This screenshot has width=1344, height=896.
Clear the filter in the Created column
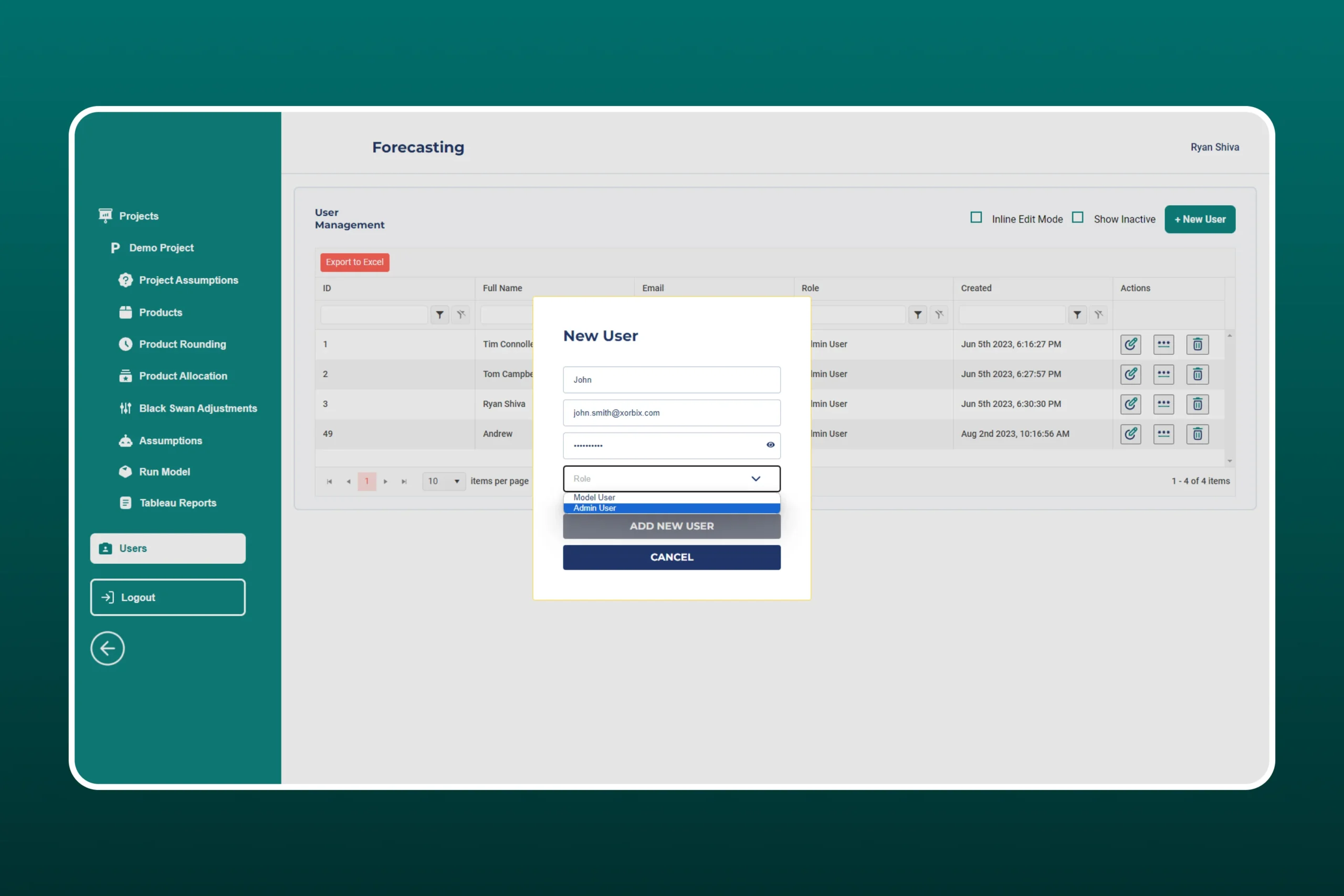1098,314
